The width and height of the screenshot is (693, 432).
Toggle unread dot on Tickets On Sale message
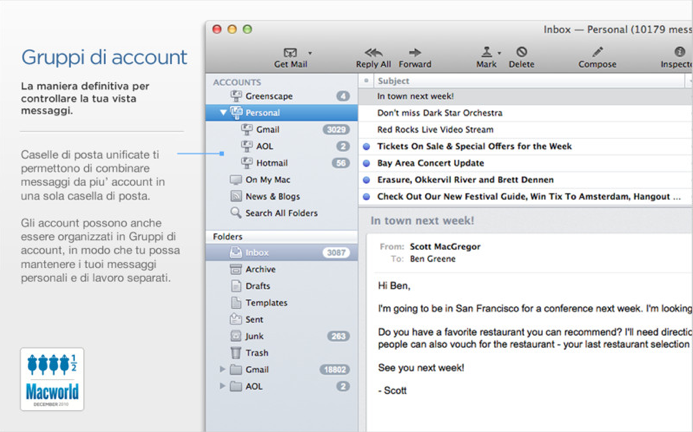tap(366, 147)
